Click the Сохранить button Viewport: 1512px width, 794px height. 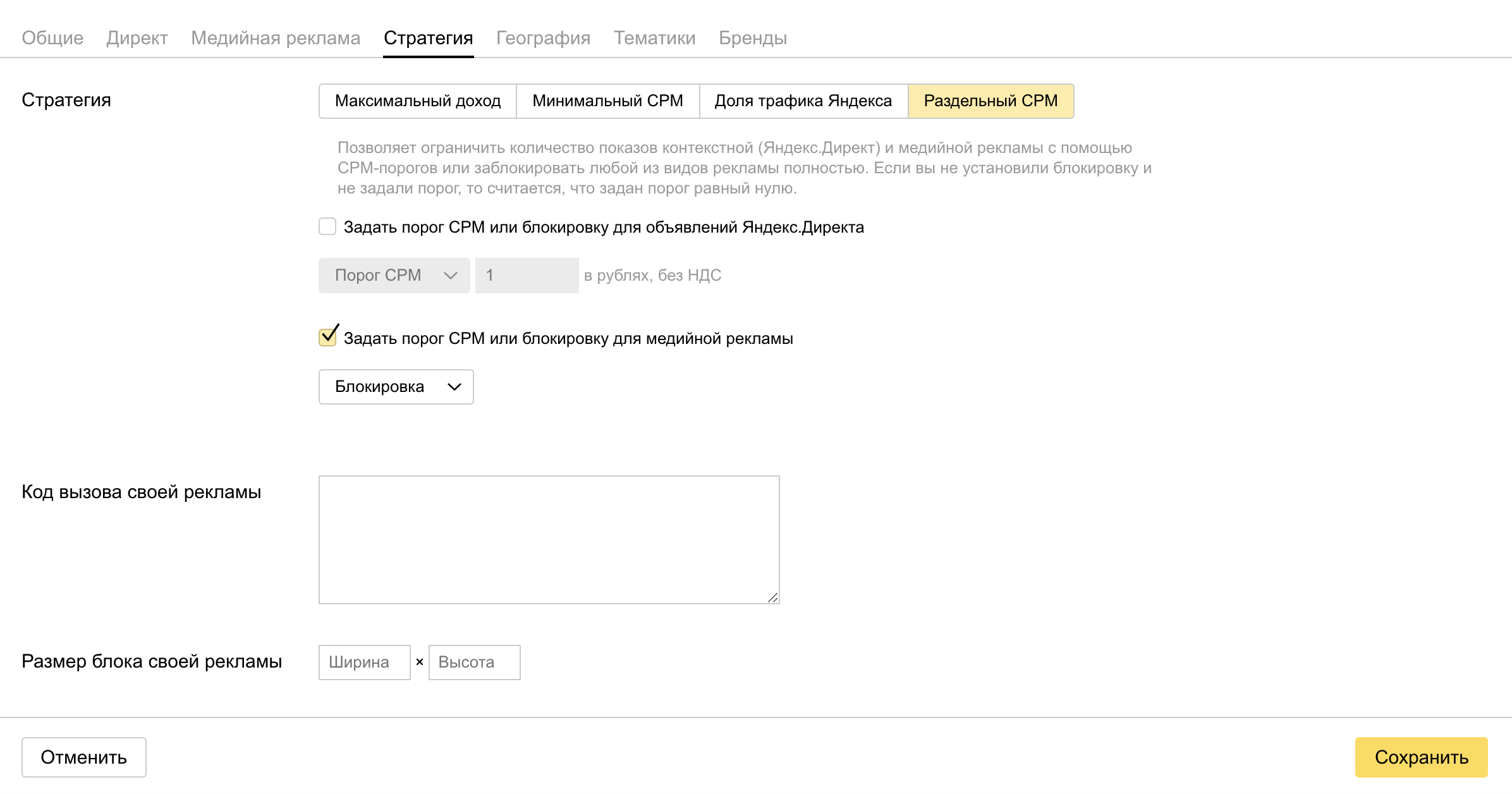coord(1420,757)
